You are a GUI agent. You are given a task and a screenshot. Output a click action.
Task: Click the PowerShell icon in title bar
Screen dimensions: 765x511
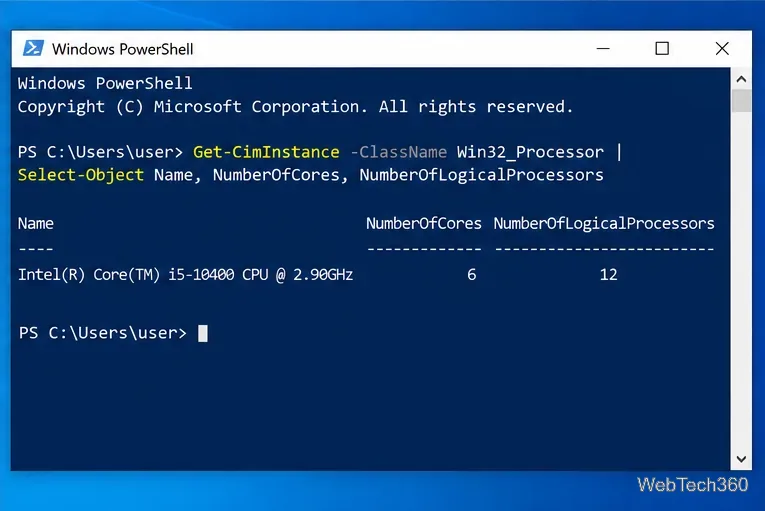coord(33,48)
